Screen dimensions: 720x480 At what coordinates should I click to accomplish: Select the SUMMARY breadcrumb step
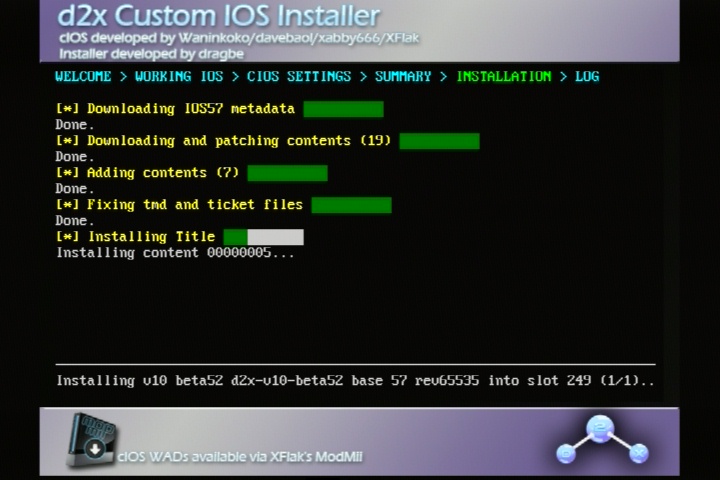pos(403,76)
